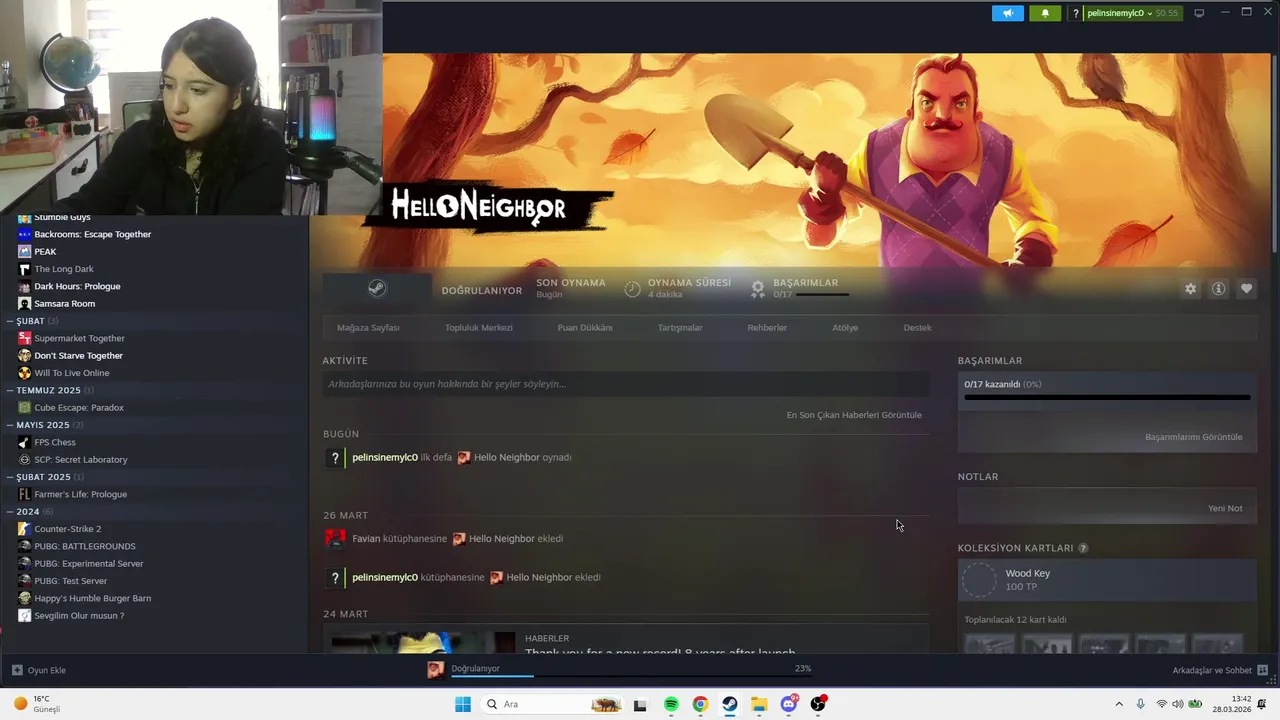The width and height of the screenshot is (1280, 720).
Task: Click the Windows search box Ara
Action: [551, 704]
